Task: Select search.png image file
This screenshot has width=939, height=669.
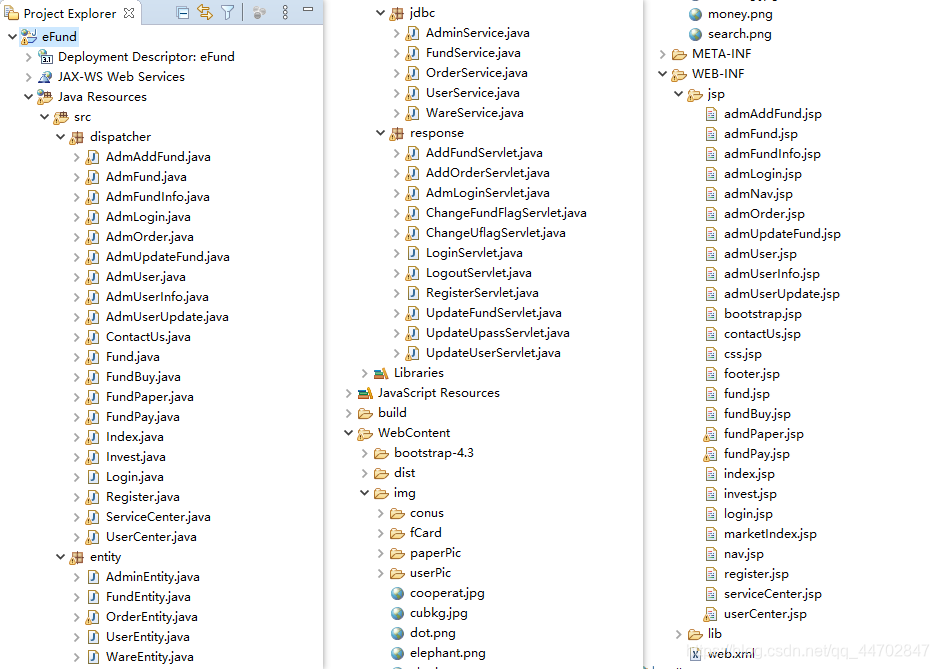Action: pyautogui.click(x=740, y=34)
